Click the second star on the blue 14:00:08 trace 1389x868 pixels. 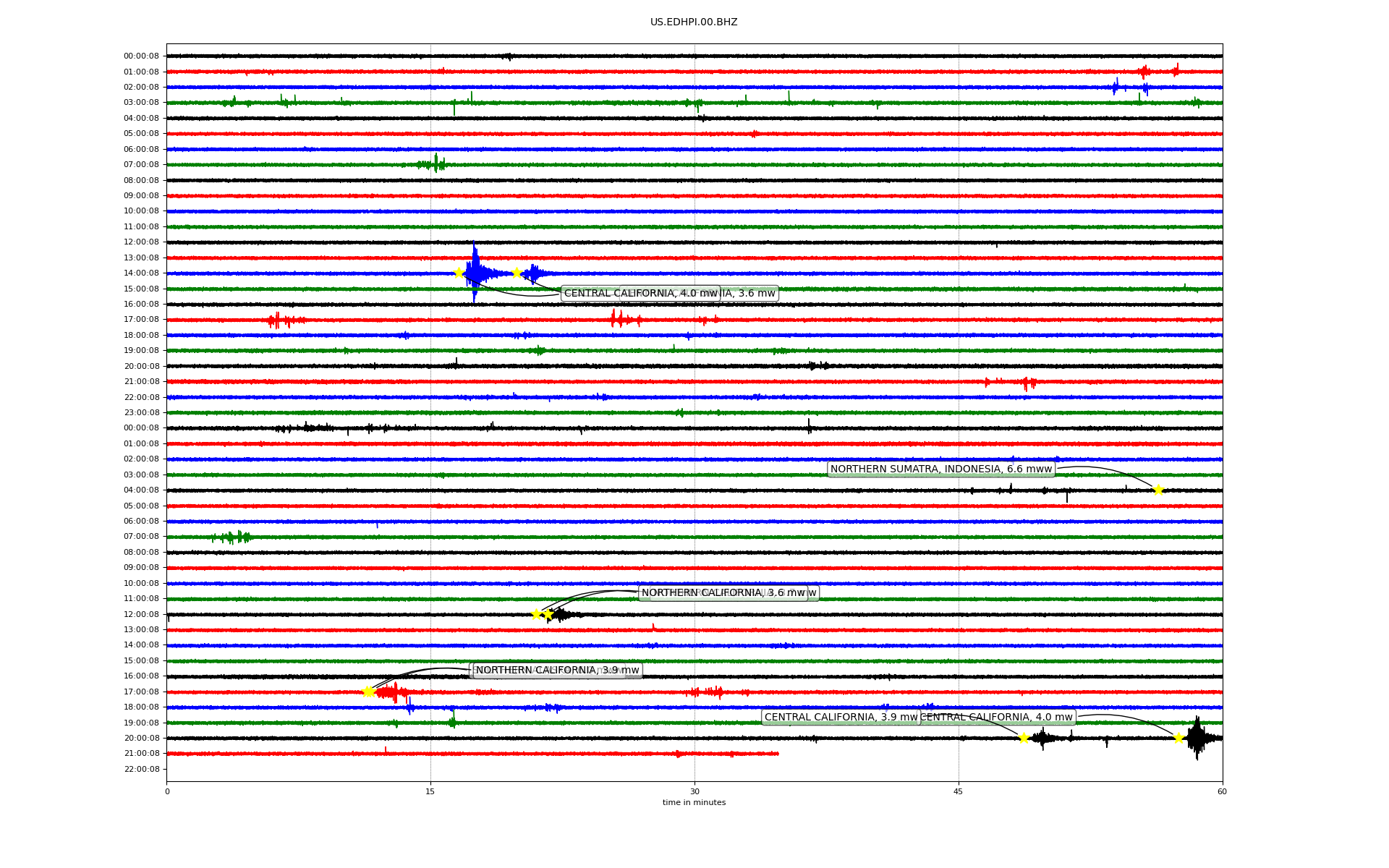[x=517, y=273]
